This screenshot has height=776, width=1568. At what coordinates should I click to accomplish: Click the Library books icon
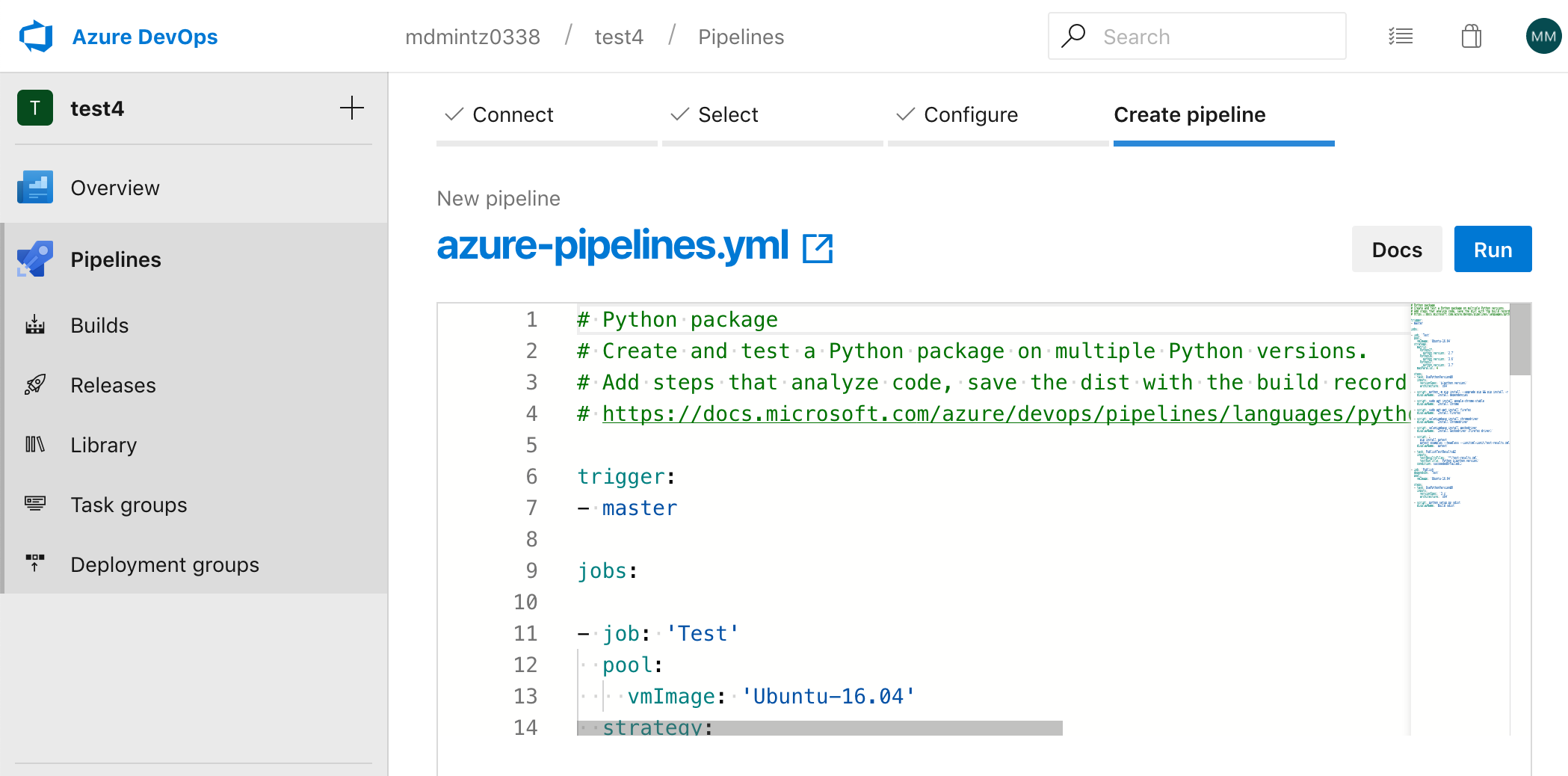(35, 445)
